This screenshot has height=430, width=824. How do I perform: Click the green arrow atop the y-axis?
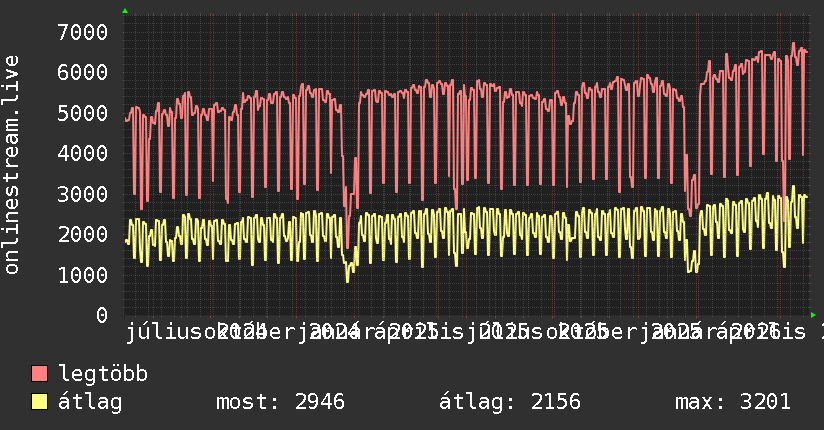tap(125, 11)
